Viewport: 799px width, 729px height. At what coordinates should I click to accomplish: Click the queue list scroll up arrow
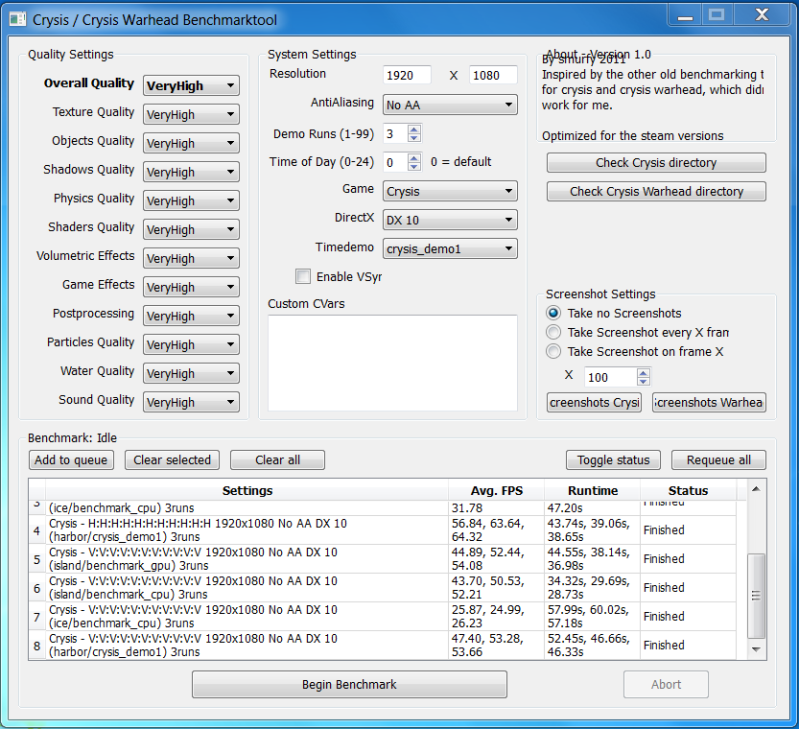(756, 489)
